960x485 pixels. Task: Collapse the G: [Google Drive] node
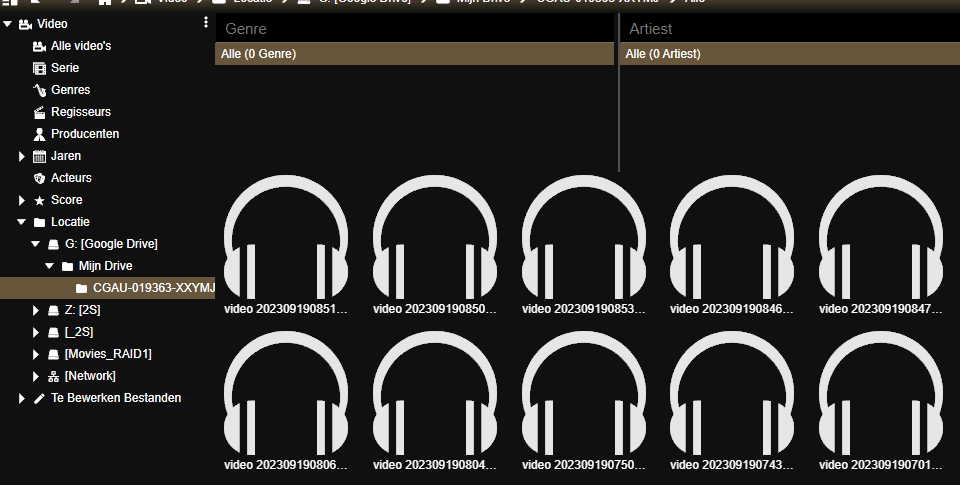(36, 244)
